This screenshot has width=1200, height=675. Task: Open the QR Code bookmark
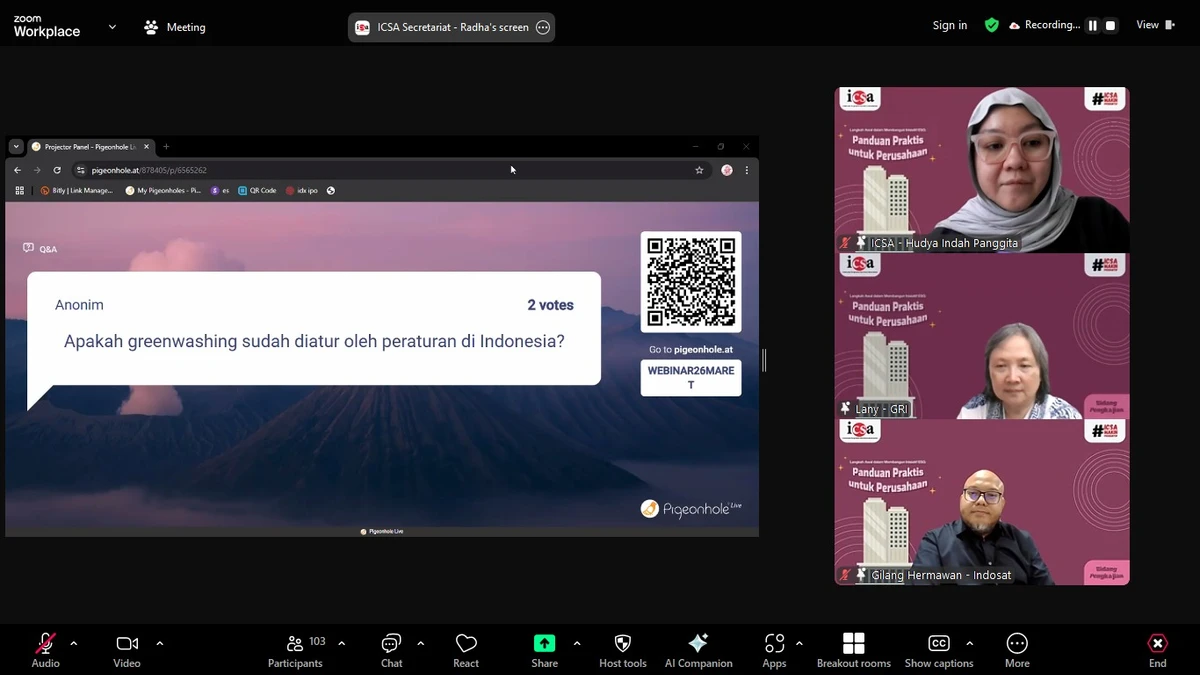pyautogui.click(x=257, y=190)
